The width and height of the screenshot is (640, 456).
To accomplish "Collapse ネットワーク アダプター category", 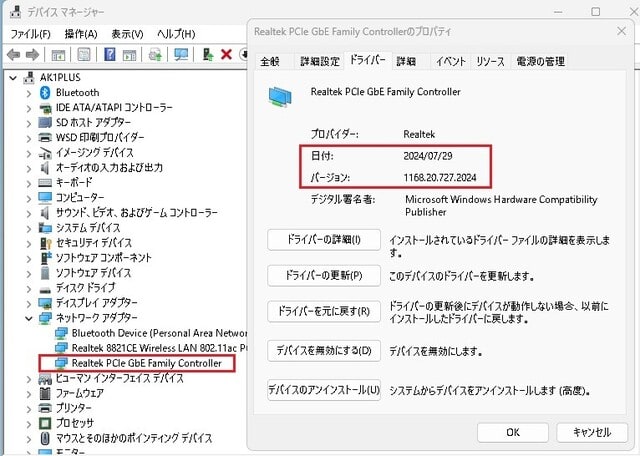I will 29,318.
